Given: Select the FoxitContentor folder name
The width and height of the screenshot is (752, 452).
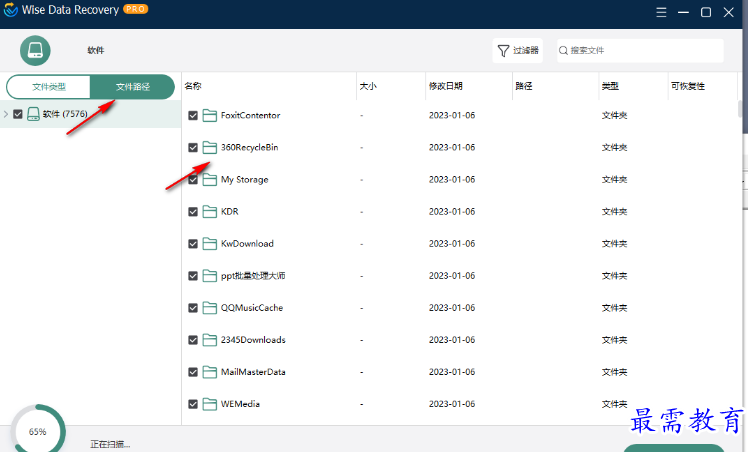Looking at the screenshot, I should [x=250, y=115].
